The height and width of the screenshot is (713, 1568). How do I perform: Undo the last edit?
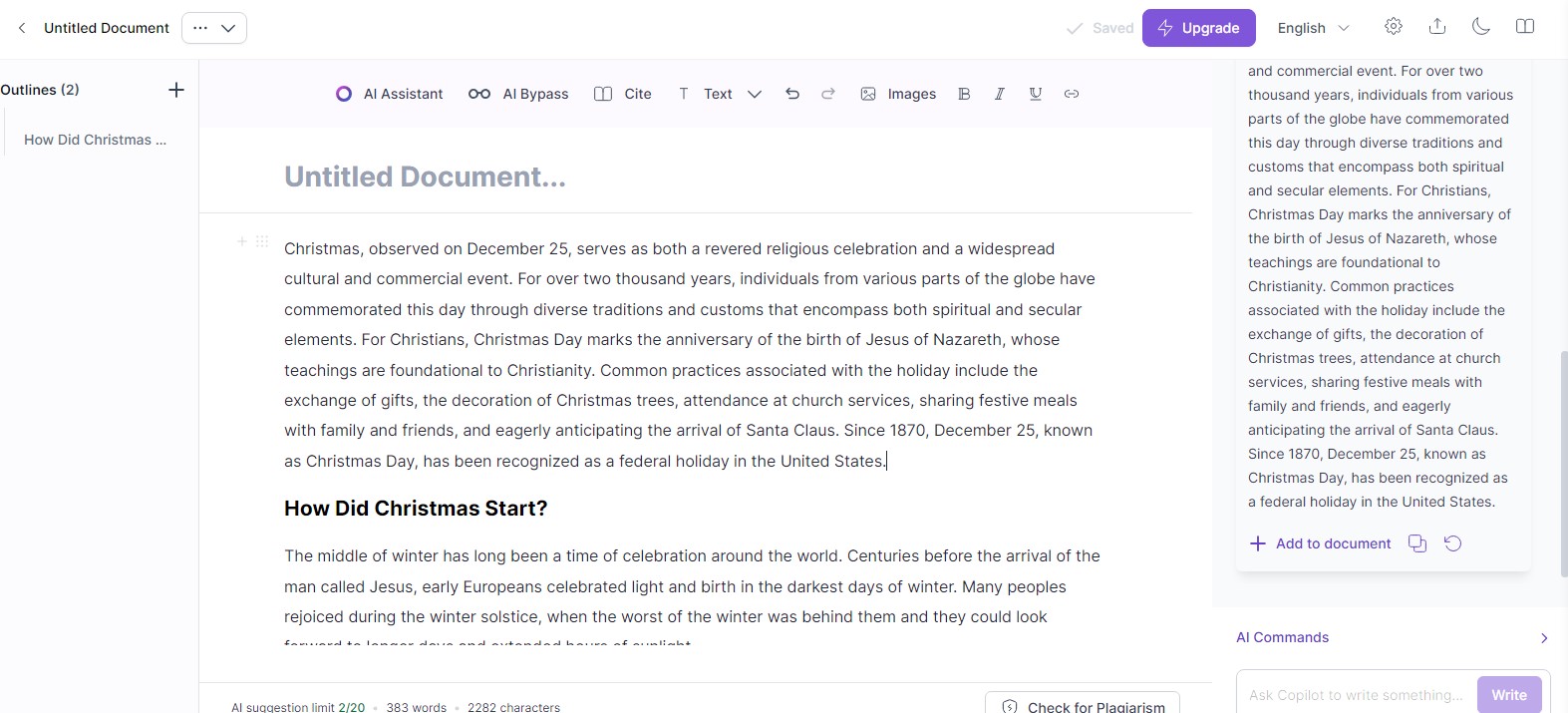click(x=792, y=94)
